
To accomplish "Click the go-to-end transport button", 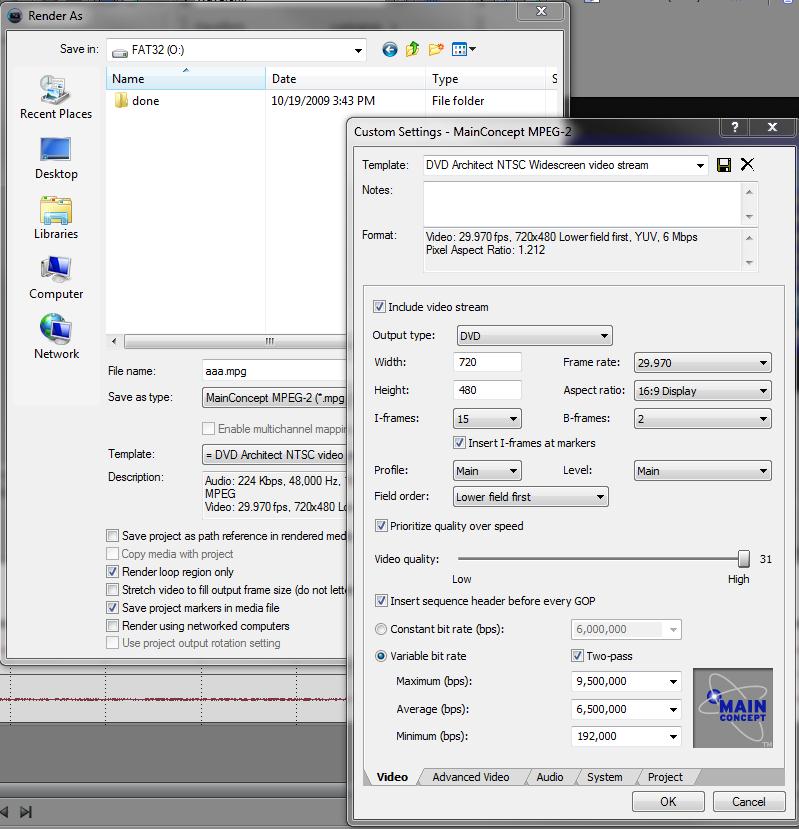I will pos(26,812).
